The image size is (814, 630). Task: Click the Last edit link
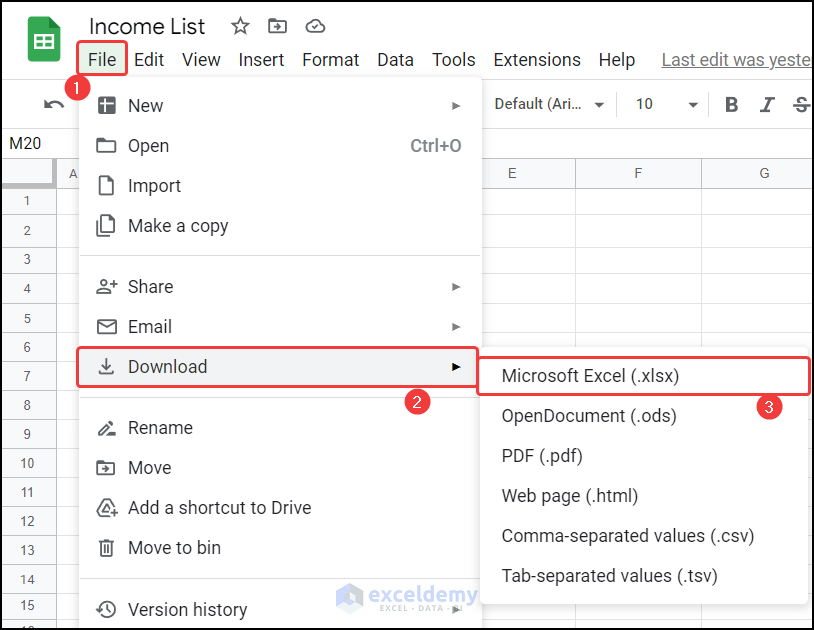click(x=736, y=60)
